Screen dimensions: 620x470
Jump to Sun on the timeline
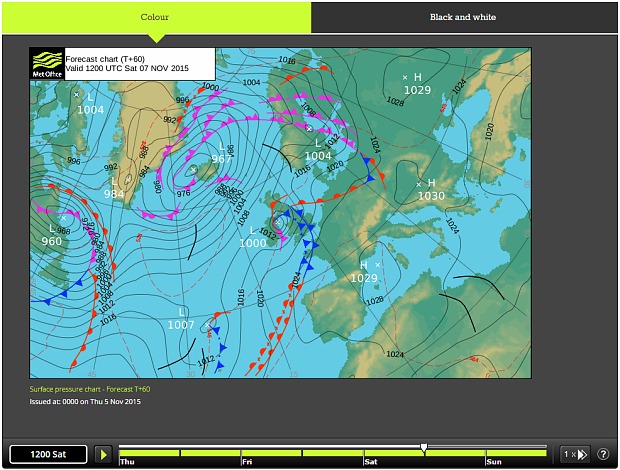coord(493,462)
